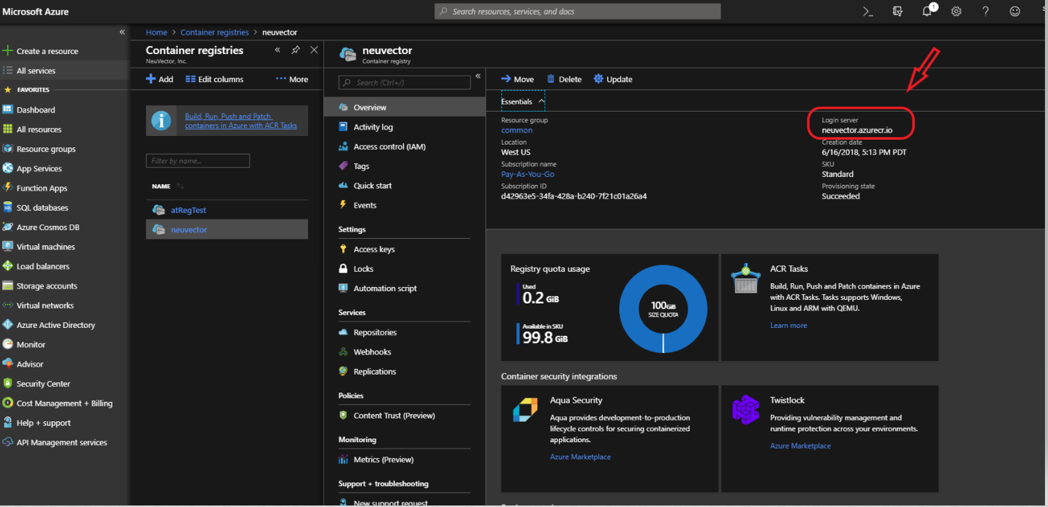The width and height of the screenshot is (1048, 507).
Task: Click the feedback smiley face icon
Action: [x=1015, y=11]
